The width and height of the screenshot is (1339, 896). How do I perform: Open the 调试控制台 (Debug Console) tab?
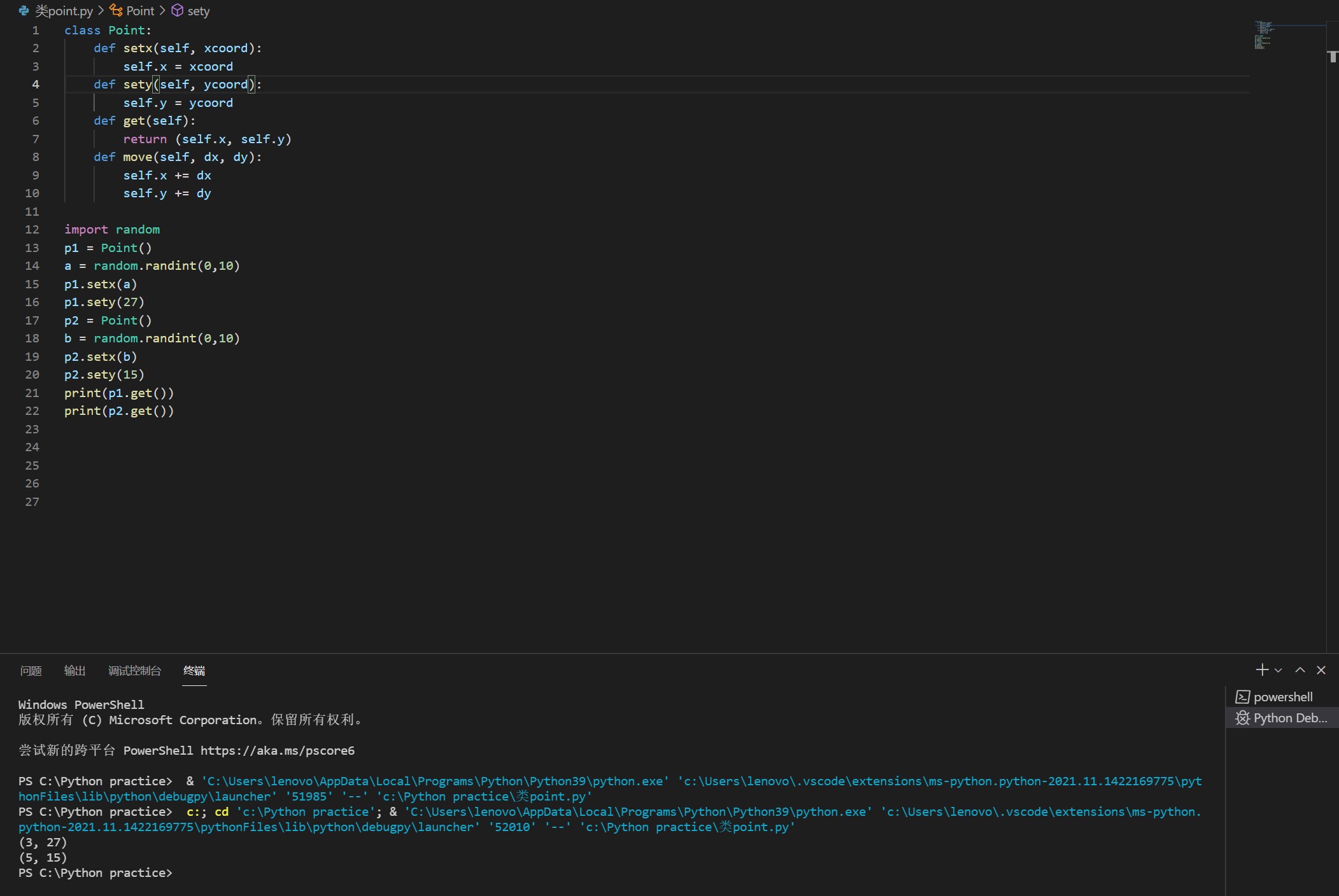(134, 671)
